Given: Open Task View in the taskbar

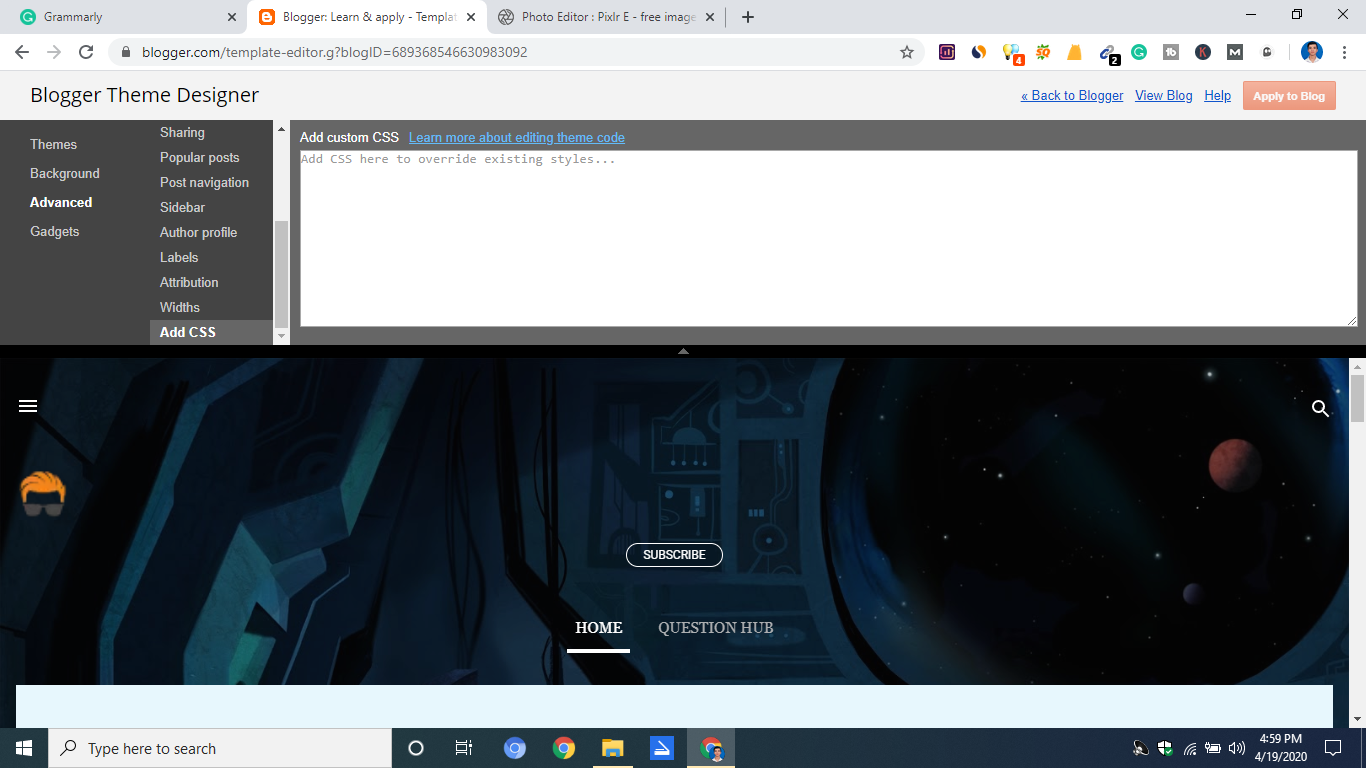Looking at the screenshot, I should click(x=464, y=748).
